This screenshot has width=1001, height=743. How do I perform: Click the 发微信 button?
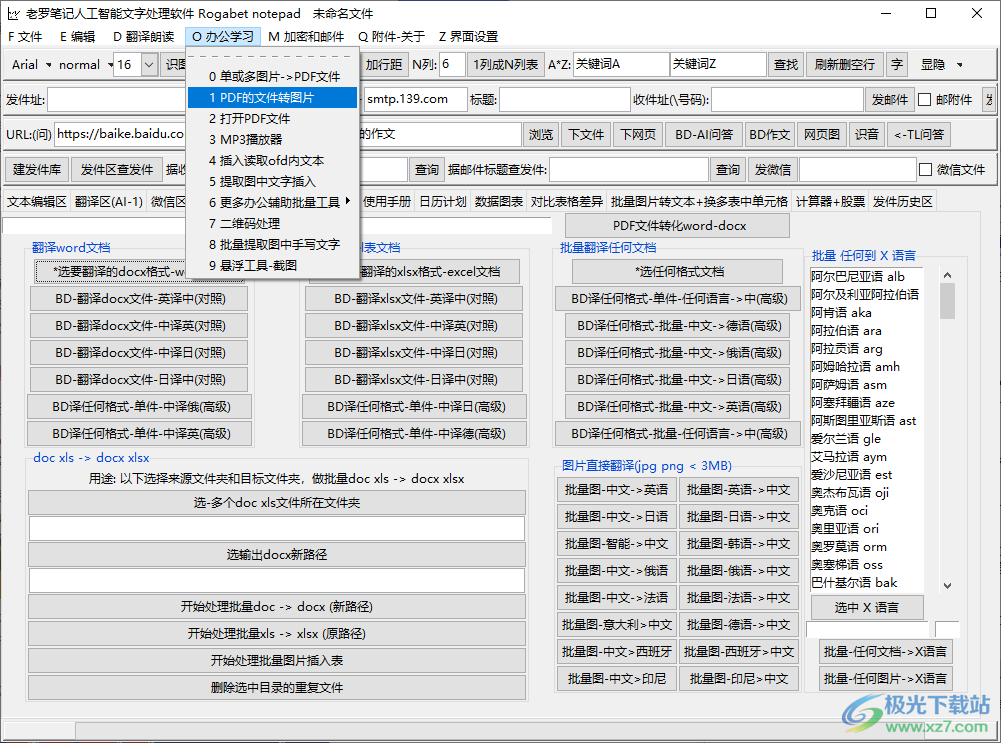pyautogui.click(x=772, y=170)
